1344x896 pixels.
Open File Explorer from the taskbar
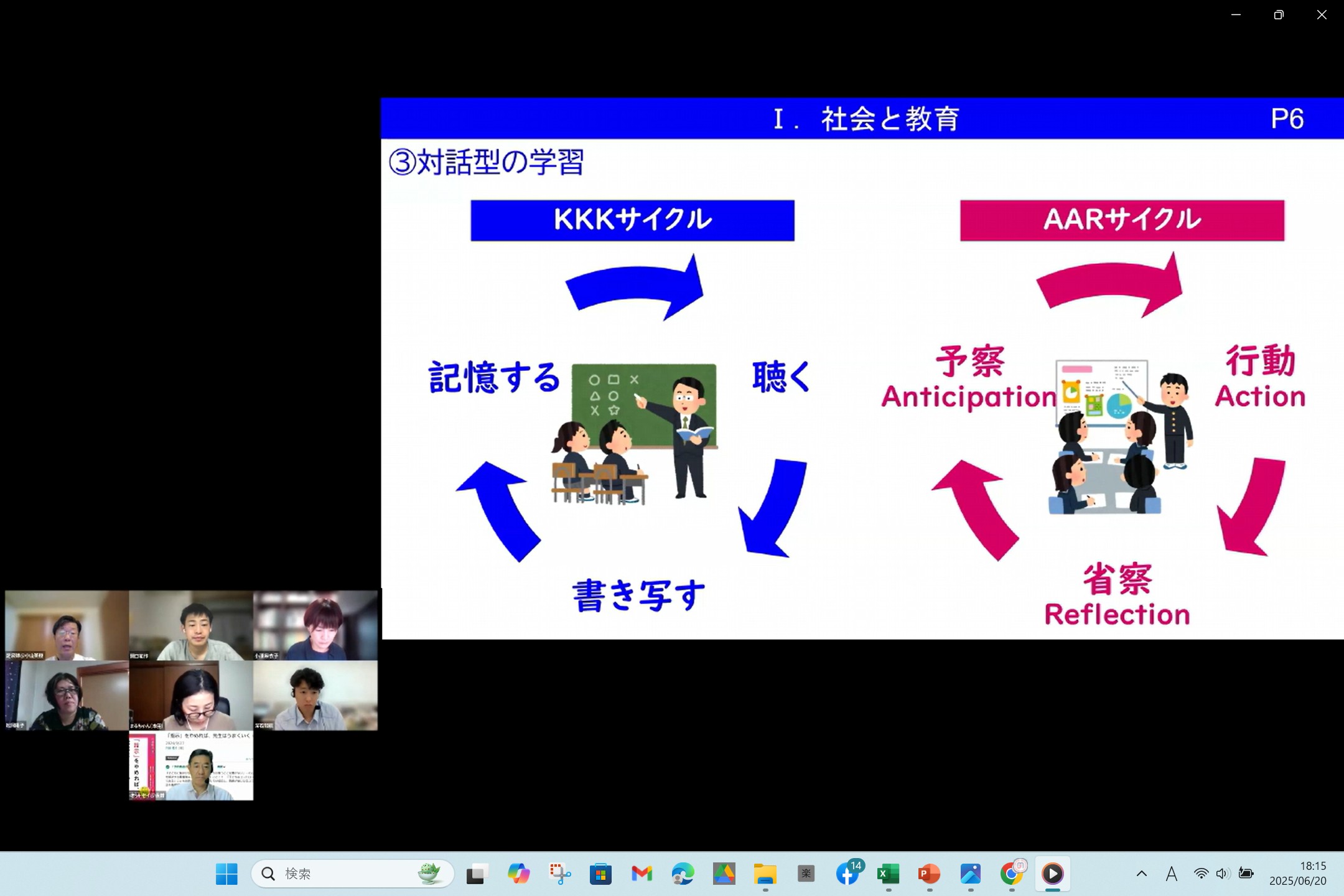point(765,874)
